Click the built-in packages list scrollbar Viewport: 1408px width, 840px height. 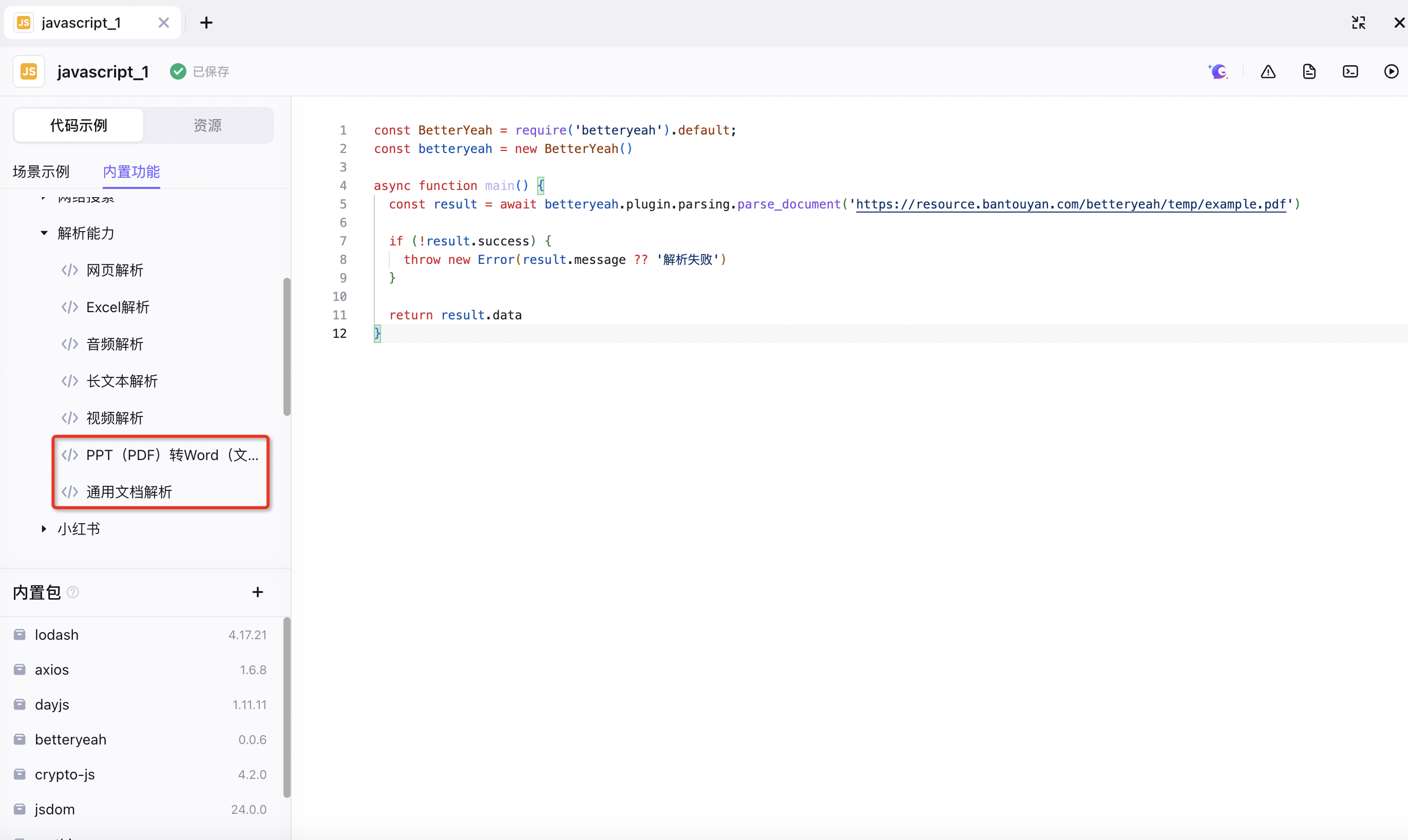coord(287,708)
